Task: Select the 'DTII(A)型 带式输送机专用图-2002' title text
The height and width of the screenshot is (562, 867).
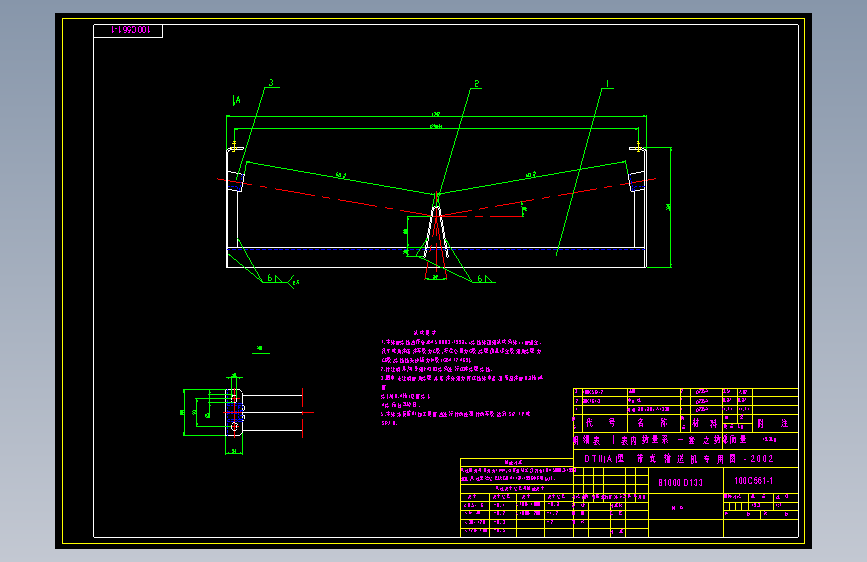Action: click(679, 459)
